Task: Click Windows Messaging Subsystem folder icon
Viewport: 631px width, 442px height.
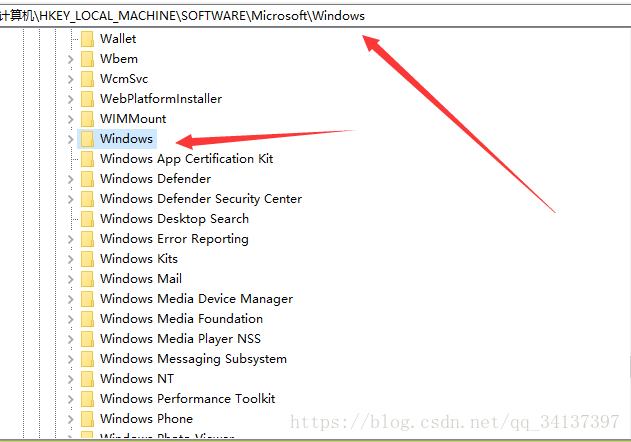Action: click(x=87, y=359)
